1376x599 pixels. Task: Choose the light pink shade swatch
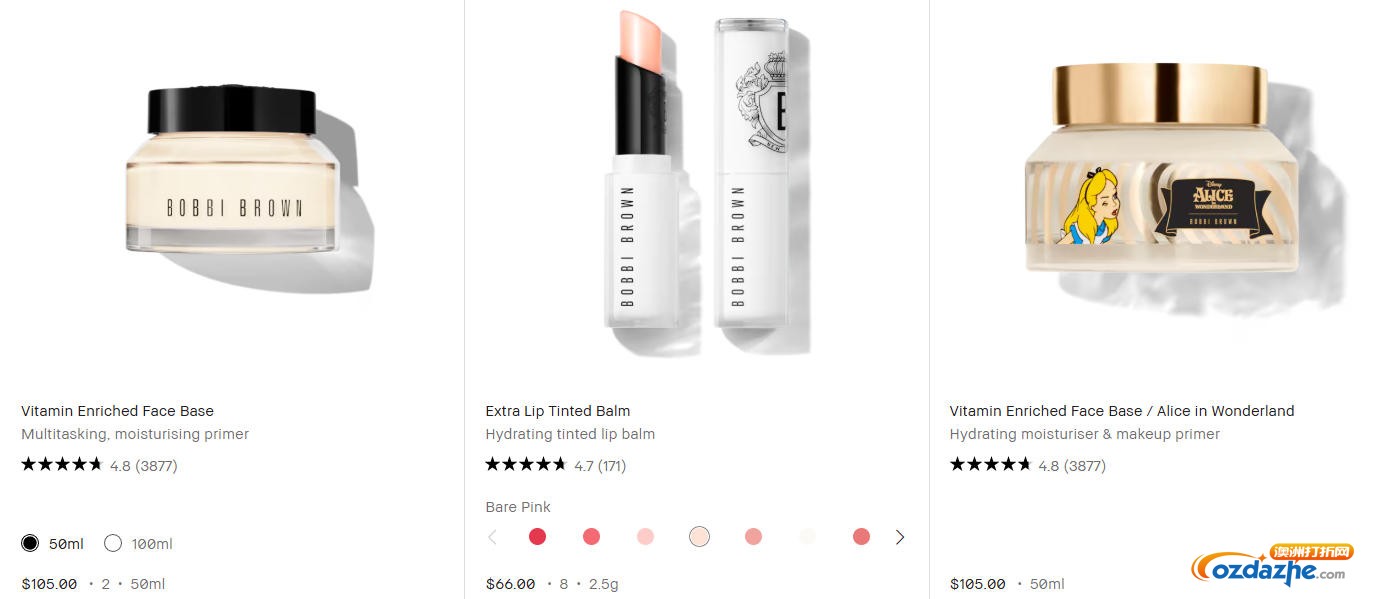tap(645, 537)
